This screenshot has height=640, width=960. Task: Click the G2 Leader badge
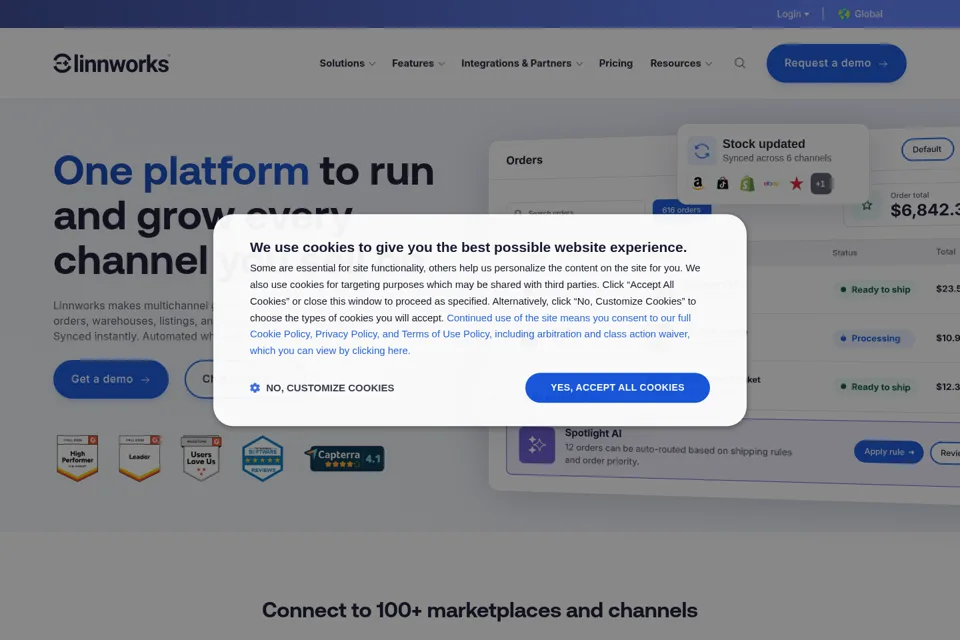click(x=139, y=458)
